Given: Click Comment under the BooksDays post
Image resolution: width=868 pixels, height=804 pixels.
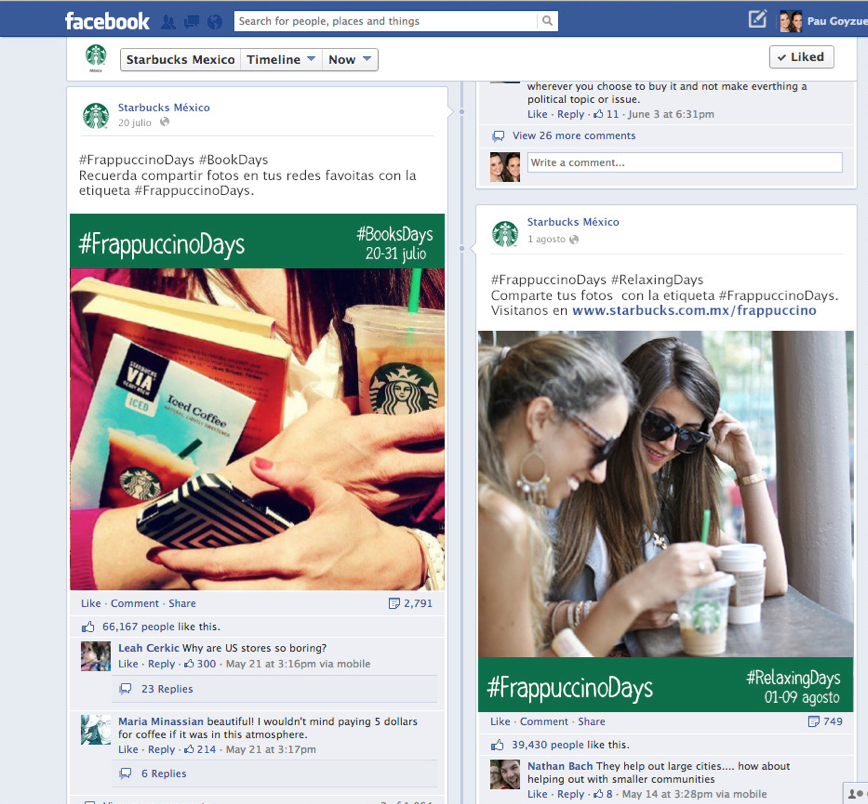Looking at the screenshot, I should point(135,603).
